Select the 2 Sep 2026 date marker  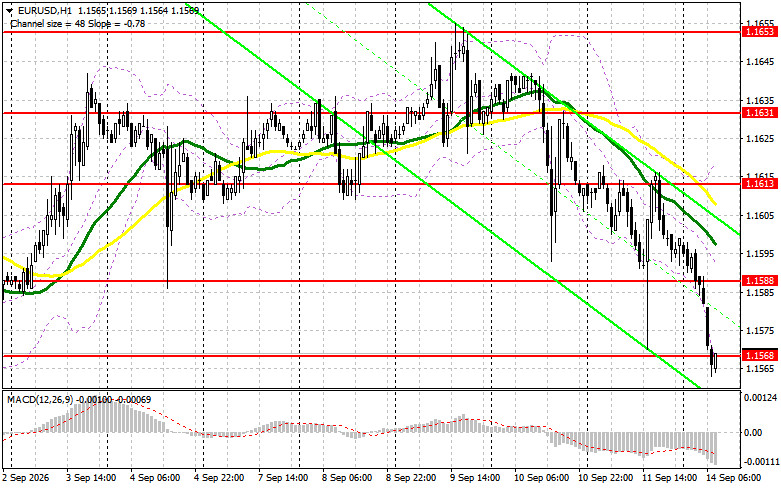(x=26, y=478)
